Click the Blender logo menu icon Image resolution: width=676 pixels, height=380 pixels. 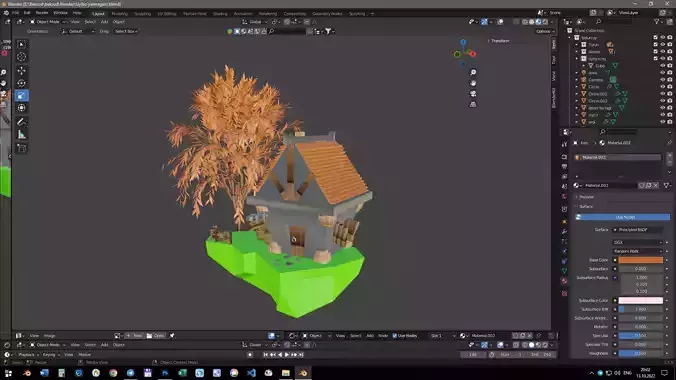tap(6, 13)
